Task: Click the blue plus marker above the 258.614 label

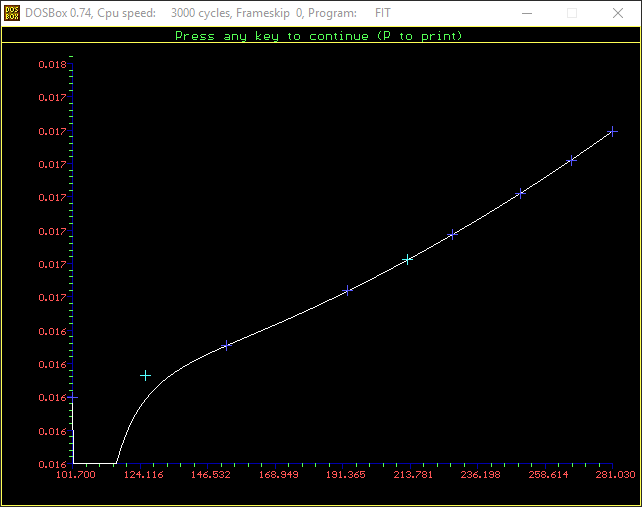Action: point(571,160)
